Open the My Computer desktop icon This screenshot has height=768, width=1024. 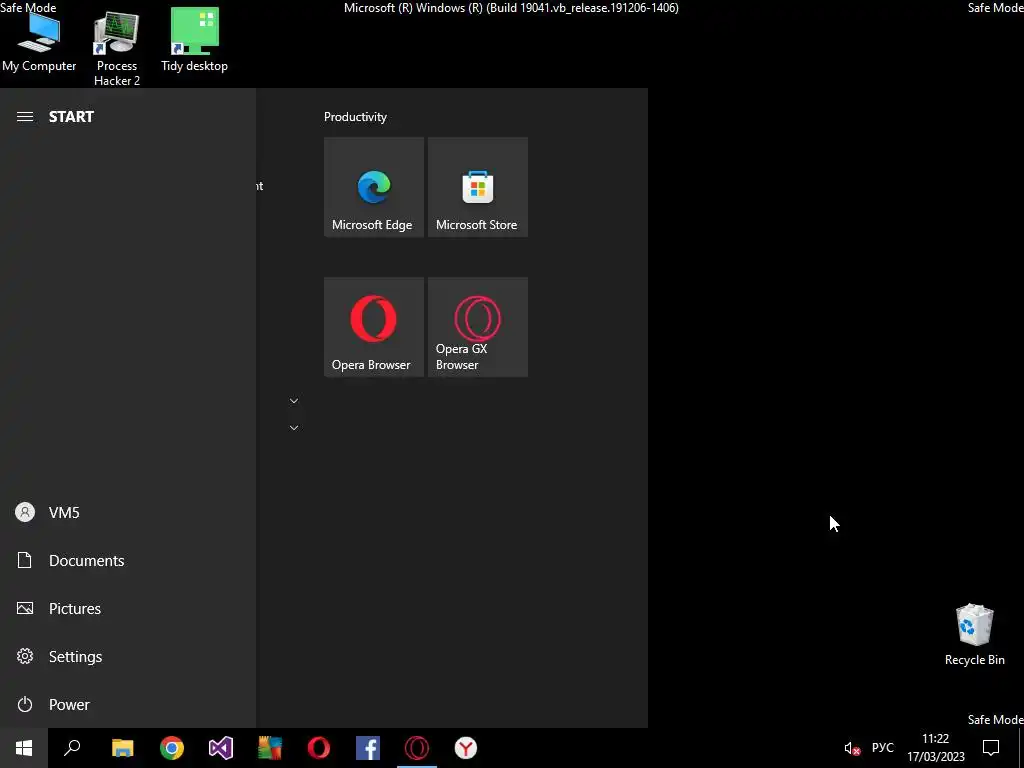tap(39, 42)
